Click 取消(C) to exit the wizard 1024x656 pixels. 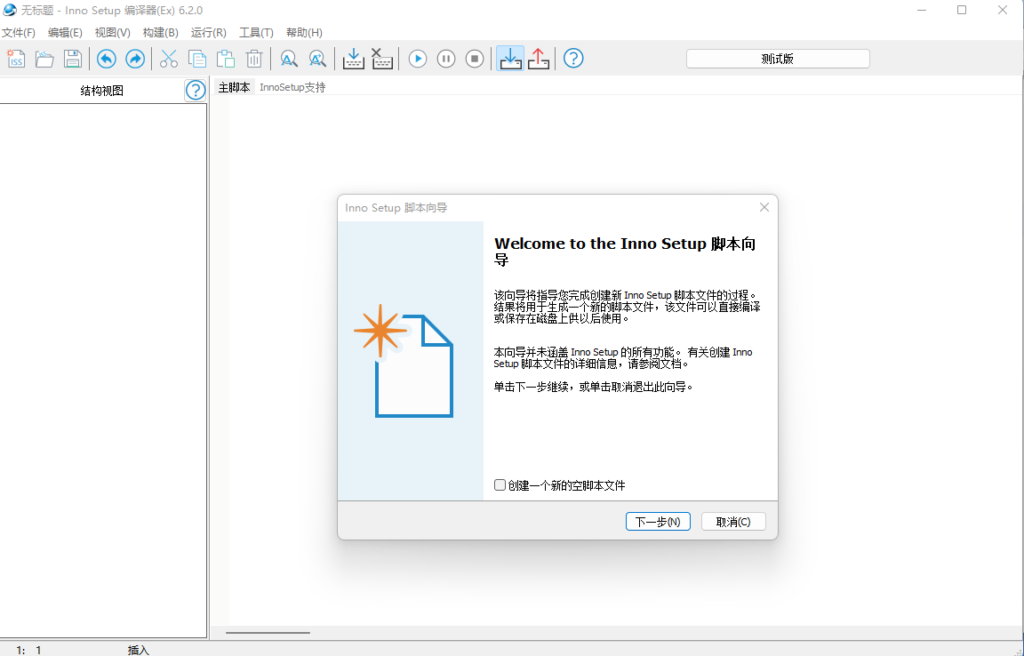pyautogui.click(x=733, y=520)
